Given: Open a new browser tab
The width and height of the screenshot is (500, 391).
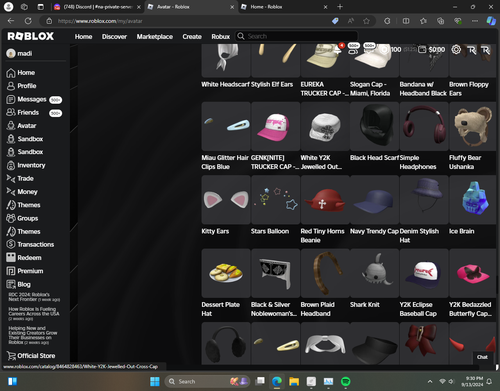Looking at the screenshot, I should [340, 7].
